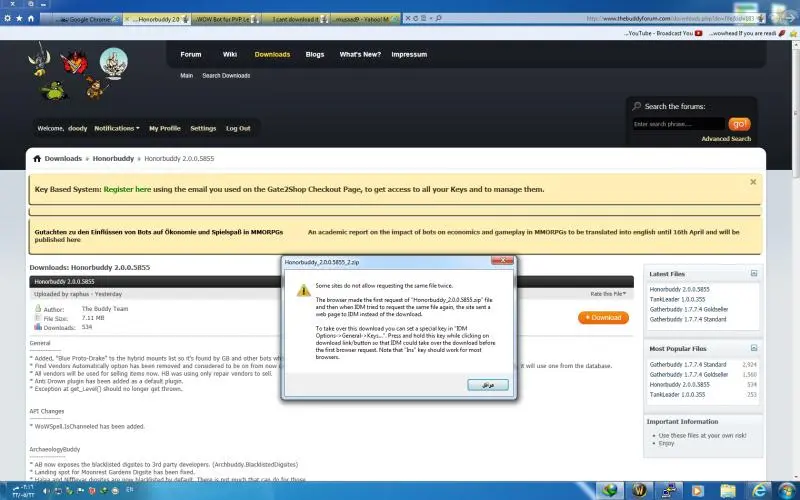Open the Rate this File dropdown
The width and height of the screenshot is (800, 500).
[608, 294]
